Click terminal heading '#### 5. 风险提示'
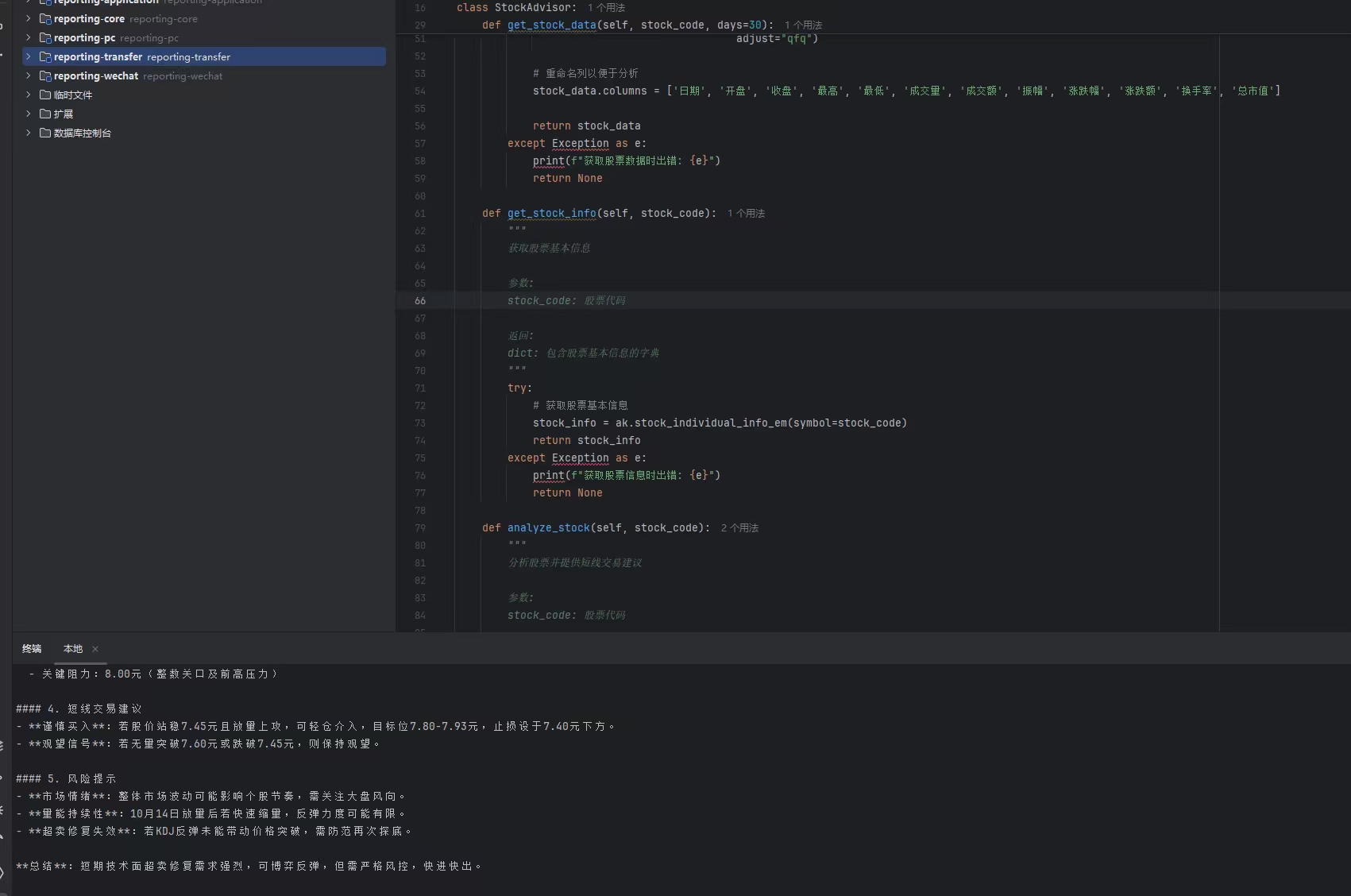The image size is (1351, 896). point(66,779)
